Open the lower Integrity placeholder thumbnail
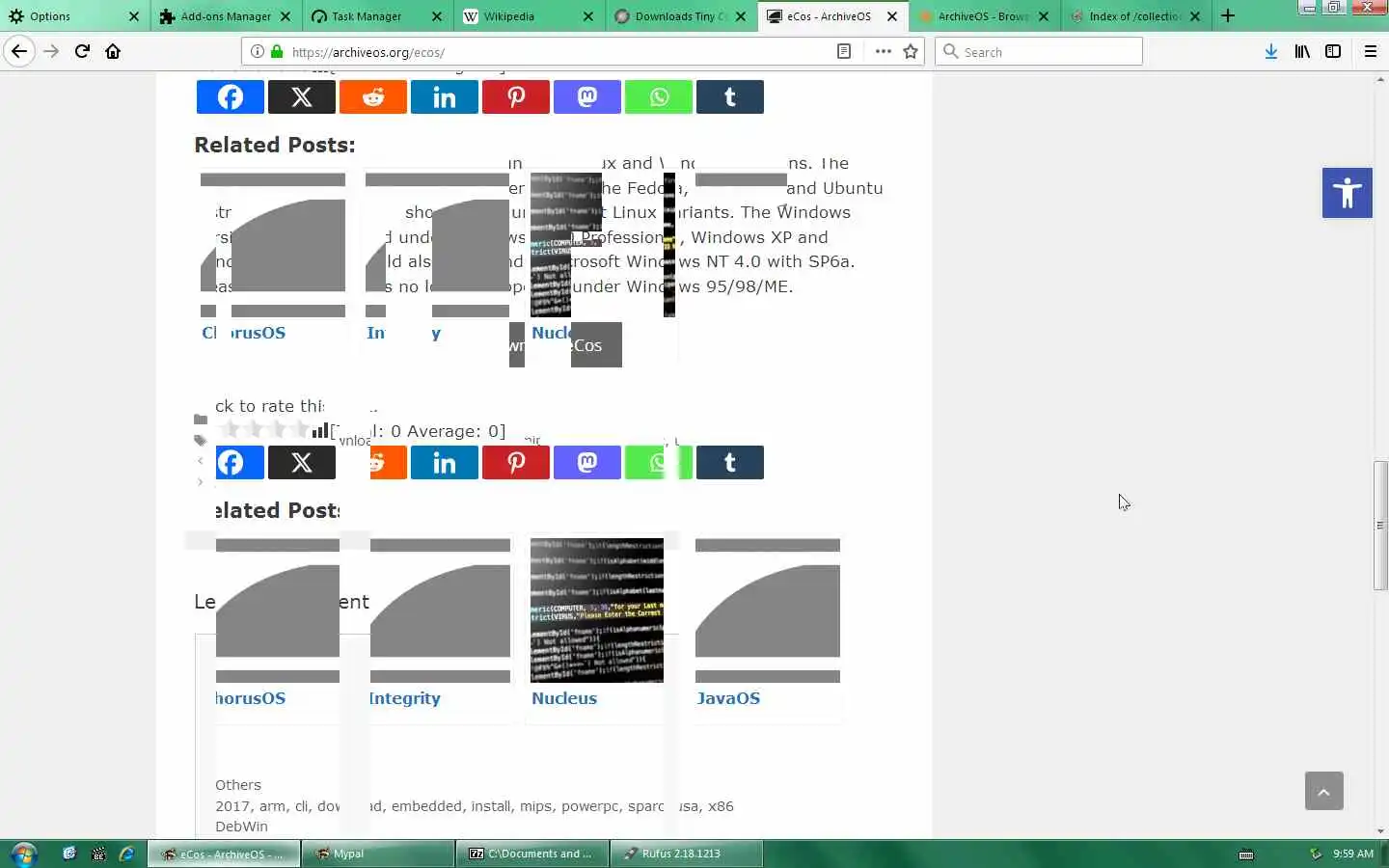Image resolution: width=1389 pixels, height=868 pixels. click(440, 610)
